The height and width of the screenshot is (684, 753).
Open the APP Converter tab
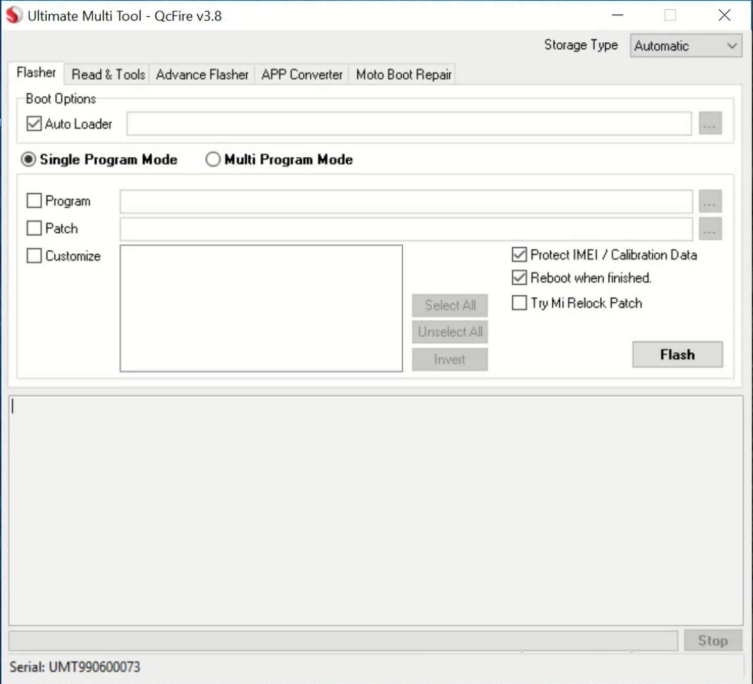(302, 74)
